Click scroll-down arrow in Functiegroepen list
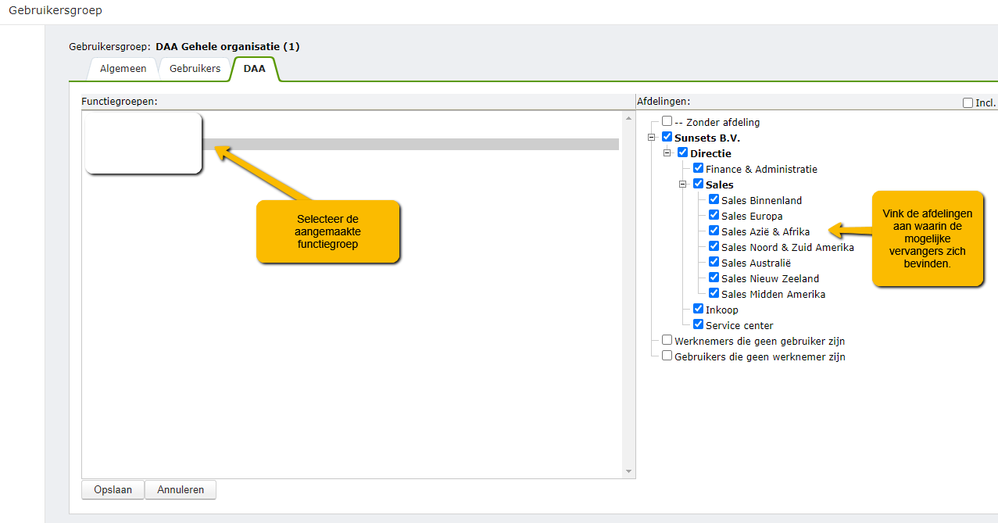This screenshot has height=523, width=998. (x=628, y=471)
